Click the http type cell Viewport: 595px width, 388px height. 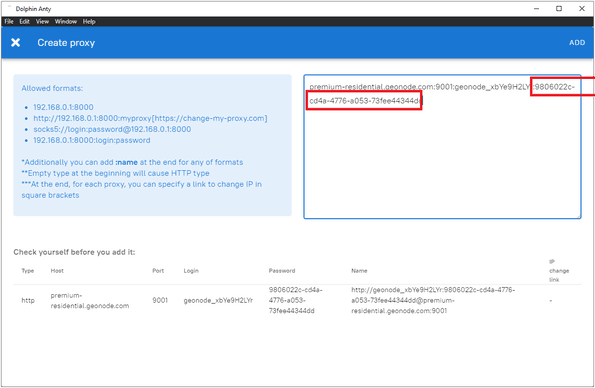(x=28, y=300)
